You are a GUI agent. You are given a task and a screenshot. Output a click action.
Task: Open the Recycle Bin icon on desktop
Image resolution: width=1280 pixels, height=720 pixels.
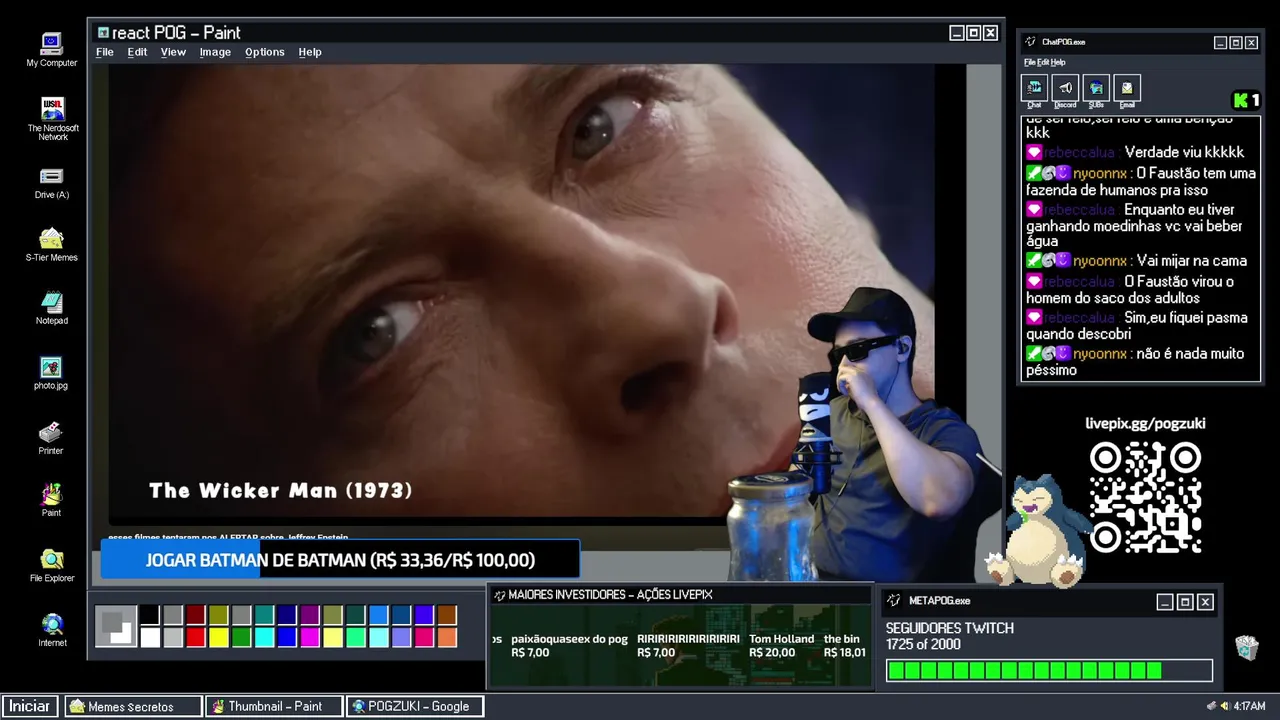point(1246,648)
